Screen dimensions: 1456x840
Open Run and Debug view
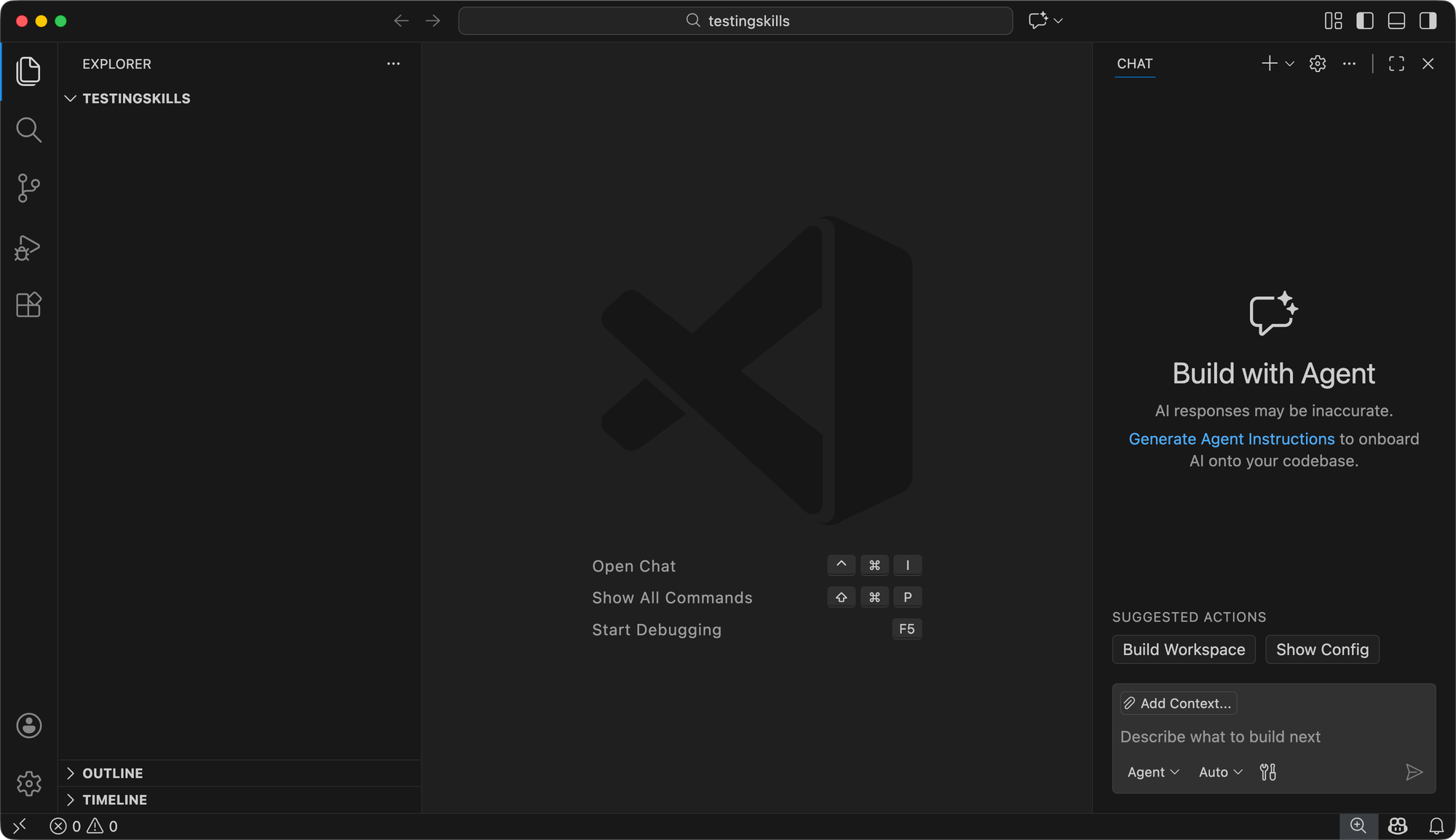28,247
